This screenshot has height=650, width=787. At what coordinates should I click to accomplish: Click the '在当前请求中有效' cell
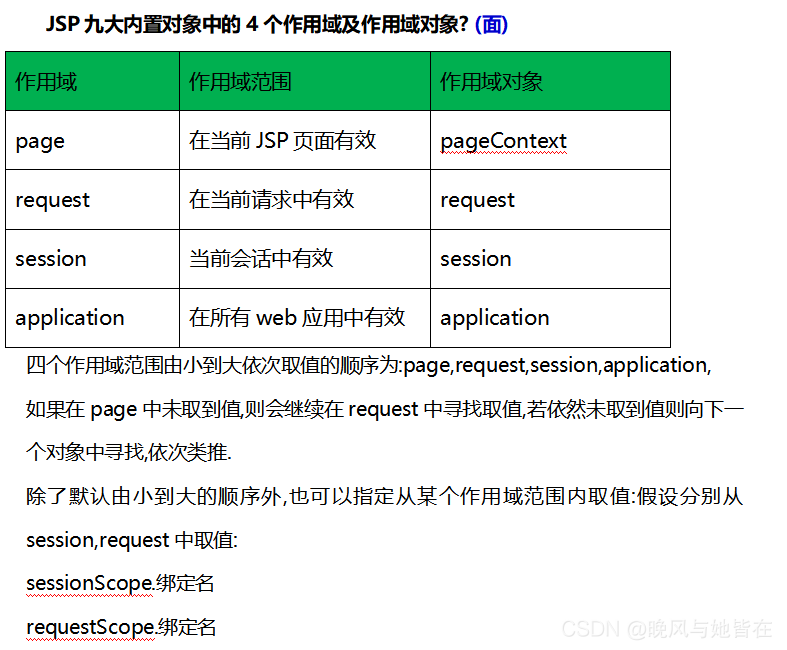(305, 200)
